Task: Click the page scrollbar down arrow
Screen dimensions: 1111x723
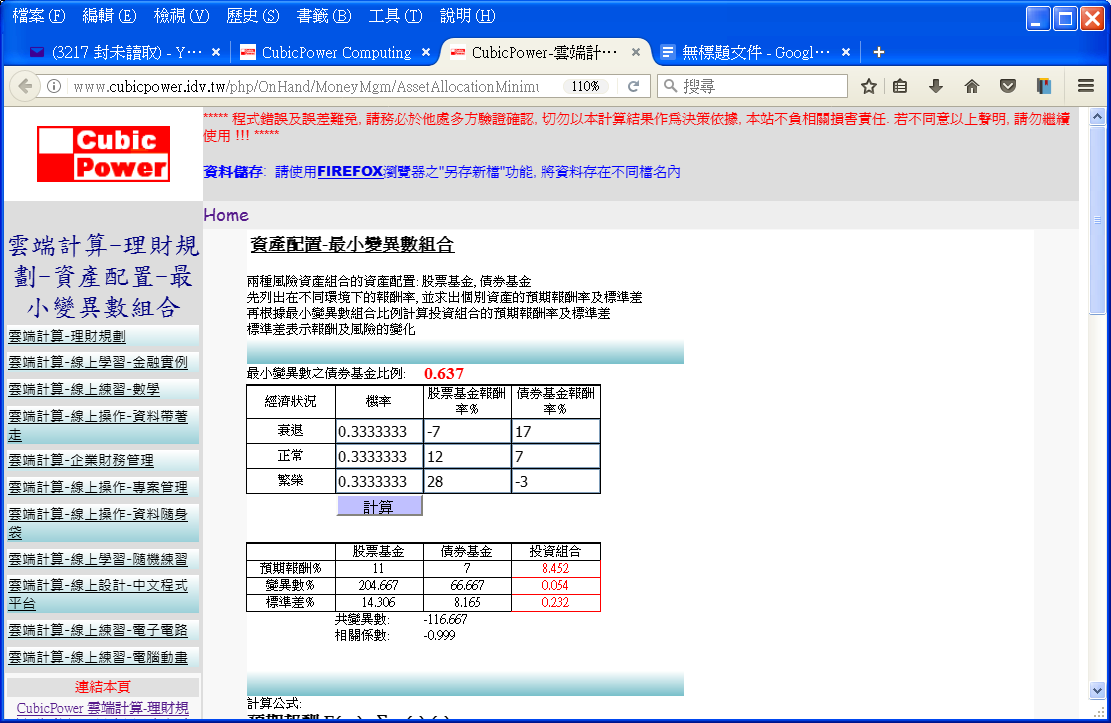Action: pos(1097,690)
